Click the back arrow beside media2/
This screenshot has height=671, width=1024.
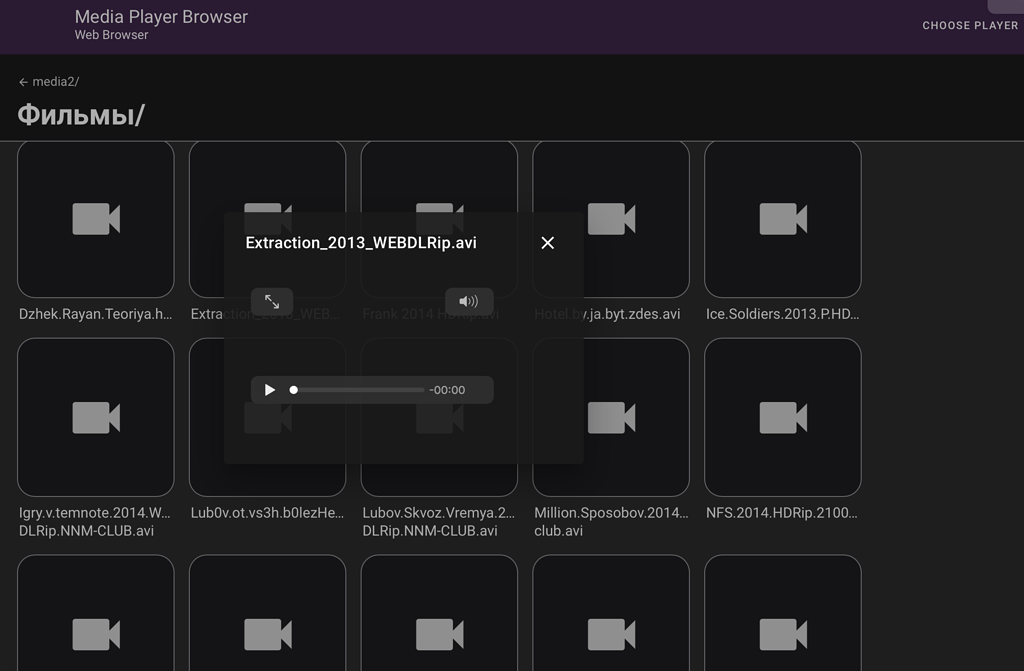click(22, 82)
